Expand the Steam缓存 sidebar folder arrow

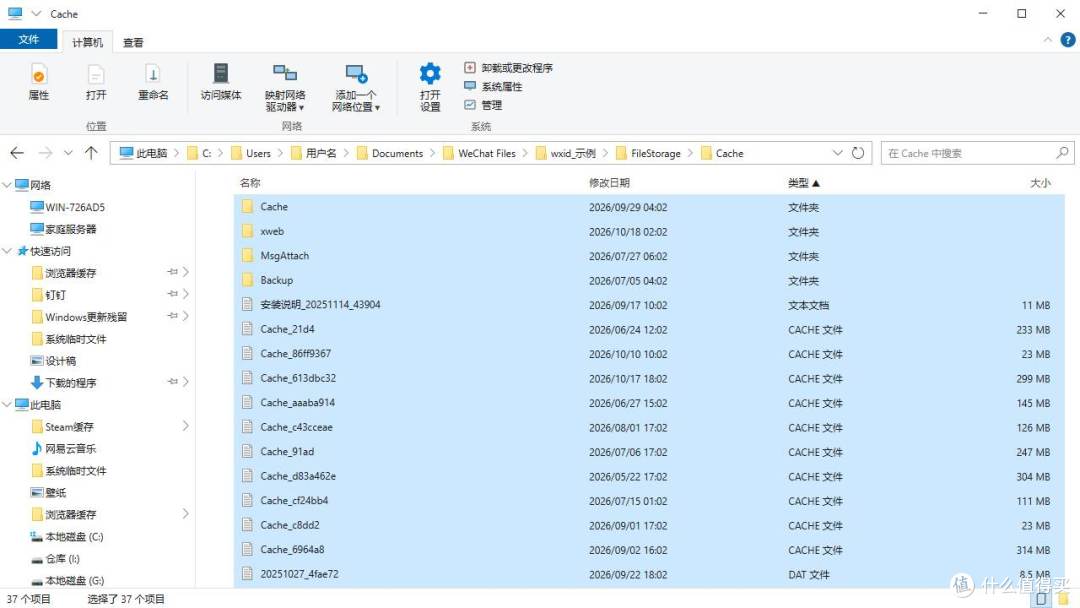(185, 426)
